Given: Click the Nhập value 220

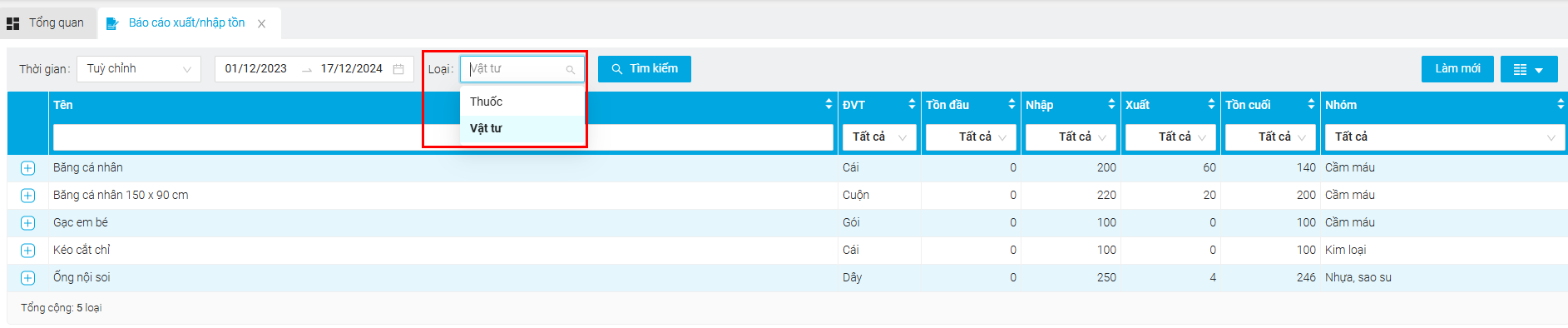Looking at the screenshot, I should tap(1106, 195).
